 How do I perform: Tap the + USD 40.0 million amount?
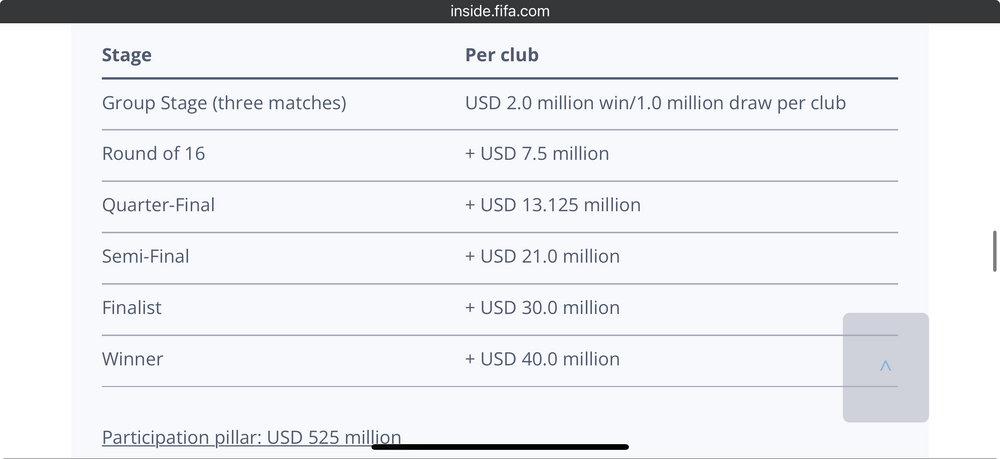pos(542,358)
